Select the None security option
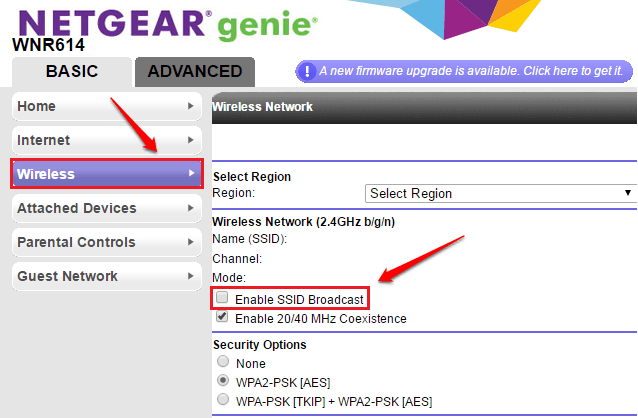 click(222, 363)
